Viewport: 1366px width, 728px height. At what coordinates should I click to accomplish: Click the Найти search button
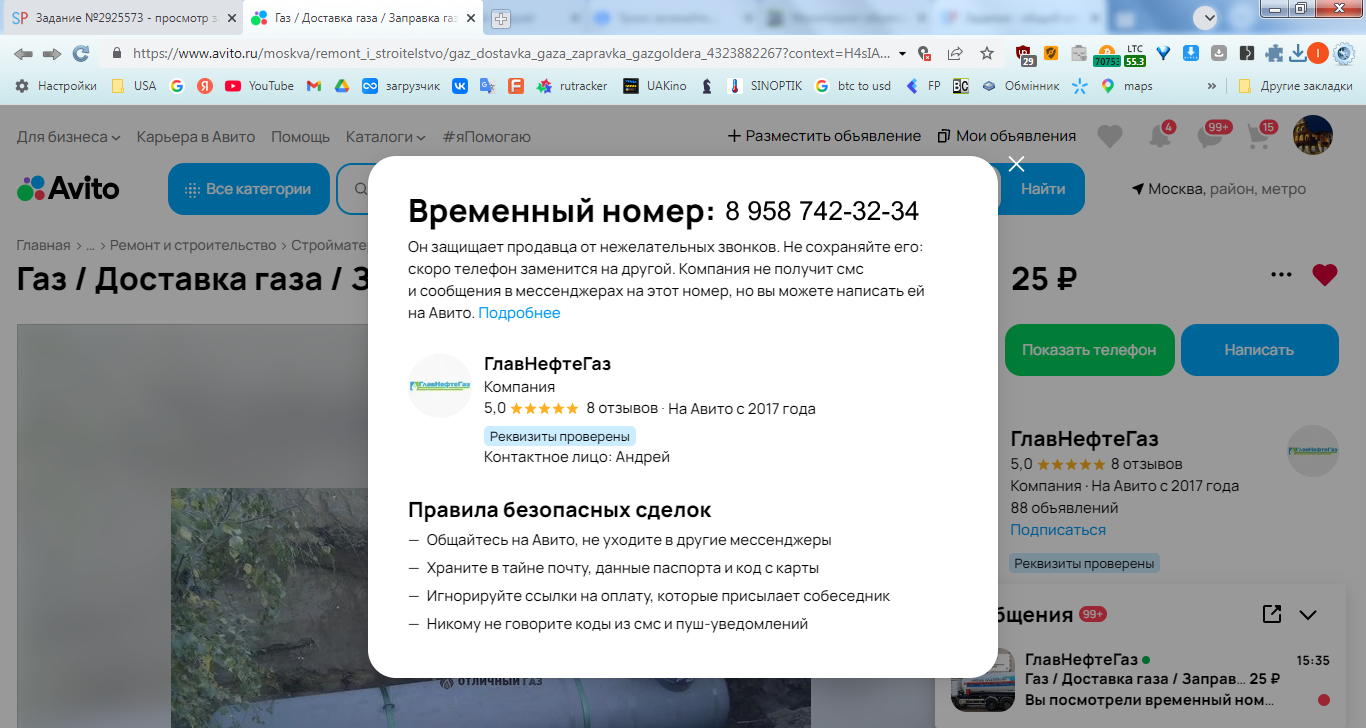[1043, 189]
